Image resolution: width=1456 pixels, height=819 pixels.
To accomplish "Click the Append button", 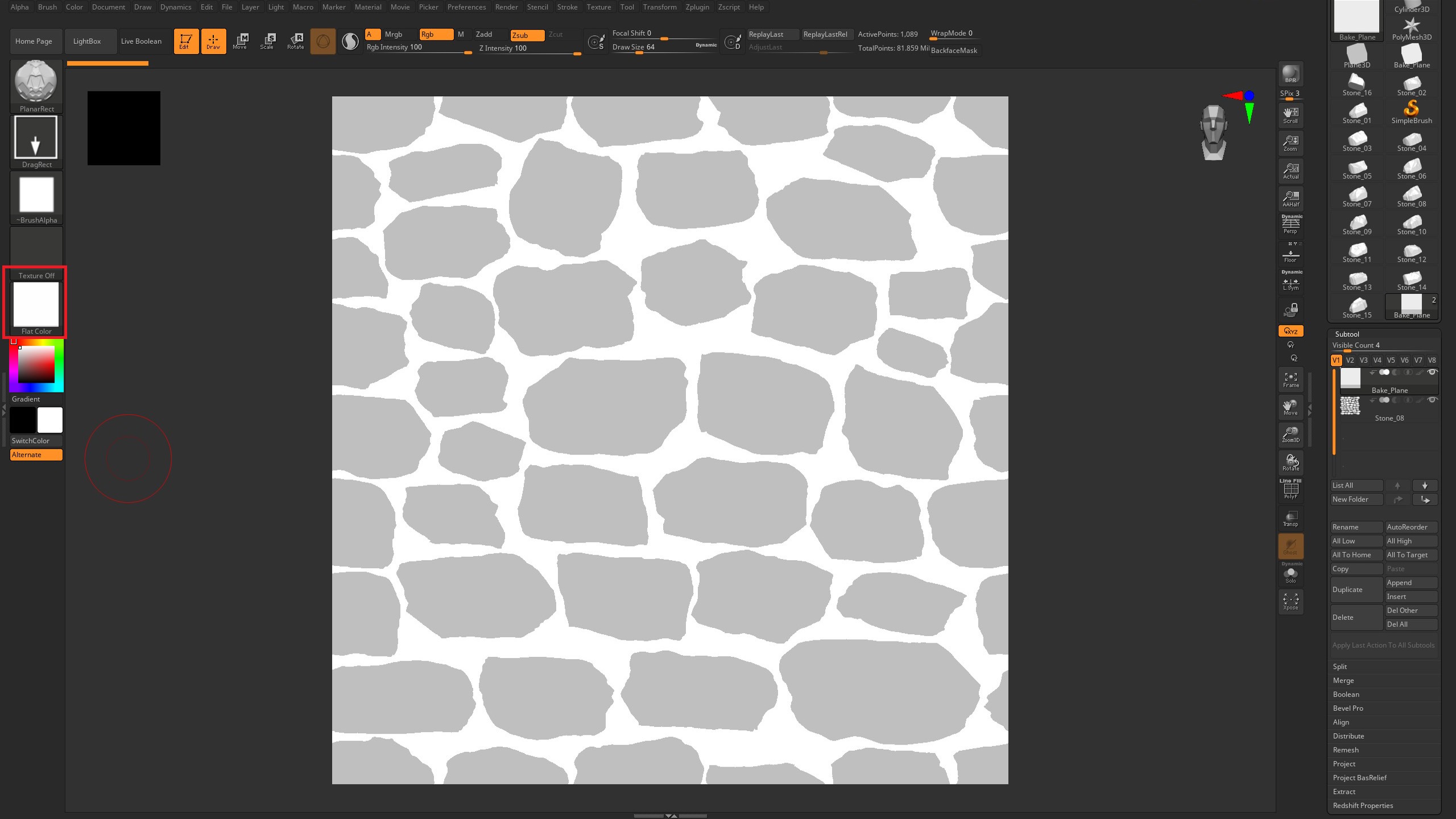I will 1411,582.
